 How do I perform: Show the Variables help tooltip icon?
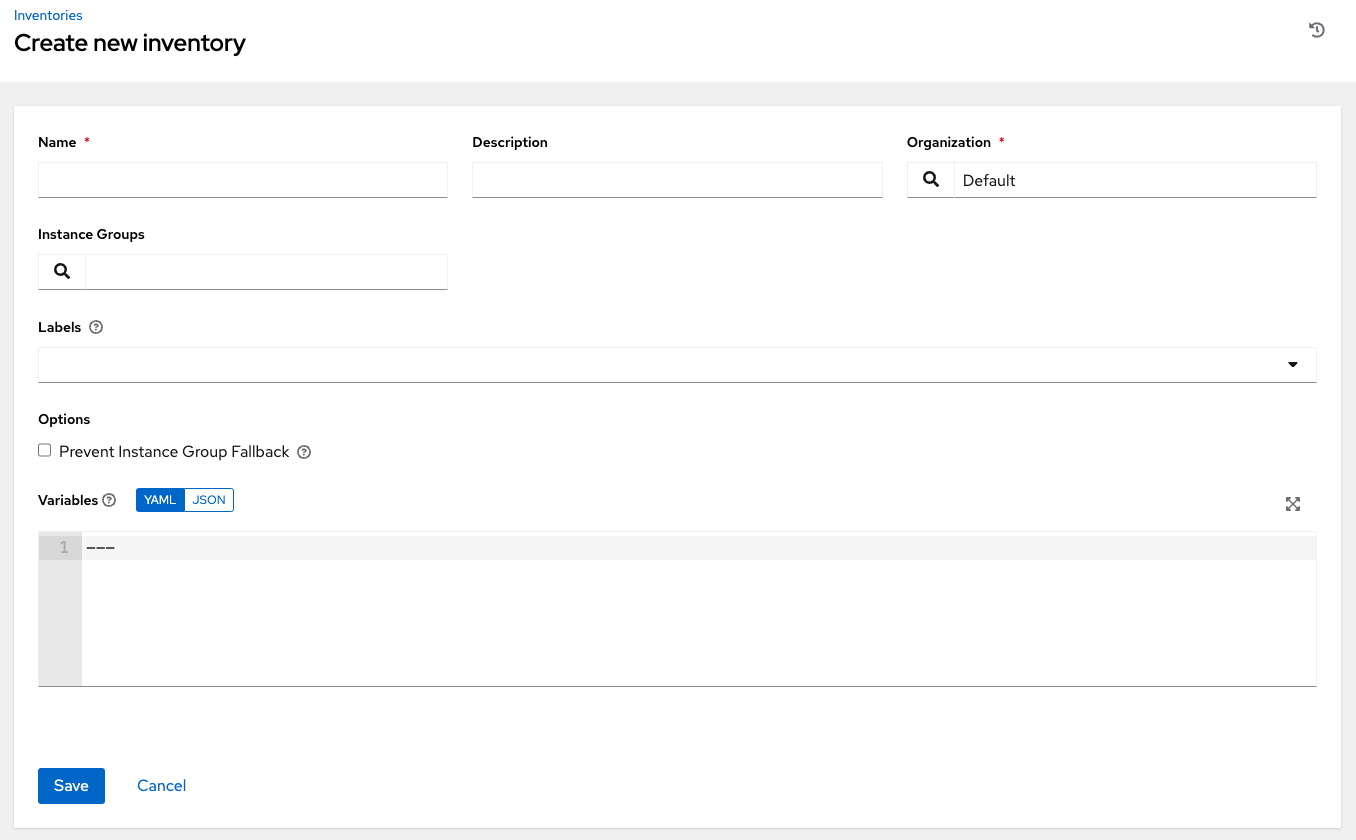point(110,500)
